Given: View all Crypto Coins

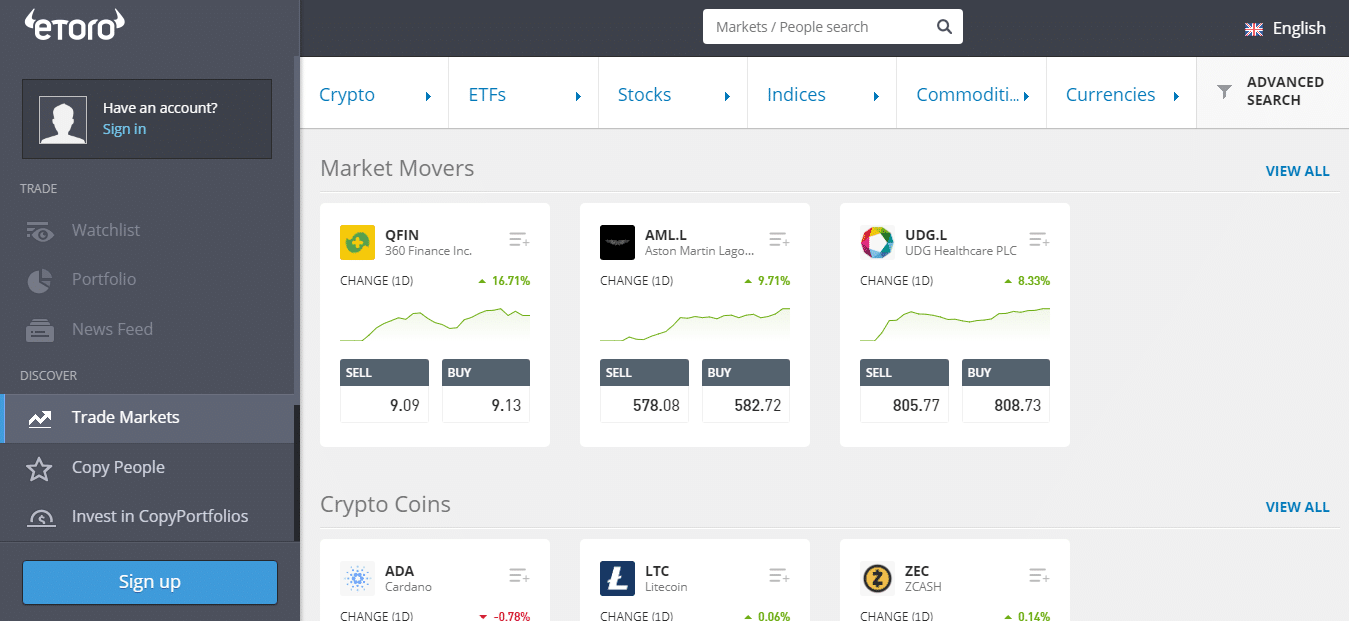Looking at the screenshot, I should tap(1297, 507).
